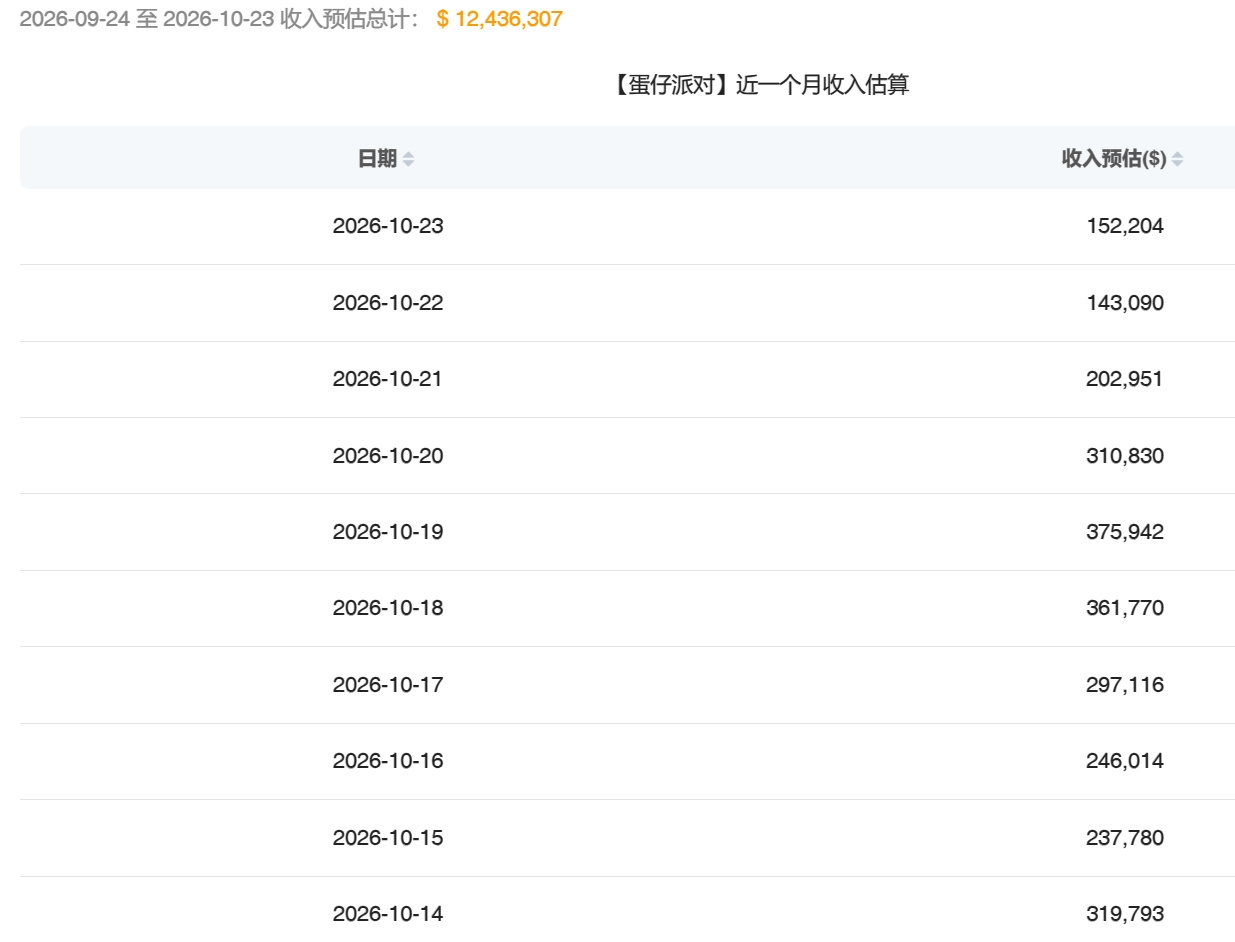Select revenue value 237,780
Screen dimensions: 1235x942
click(x=1125, y=837)
